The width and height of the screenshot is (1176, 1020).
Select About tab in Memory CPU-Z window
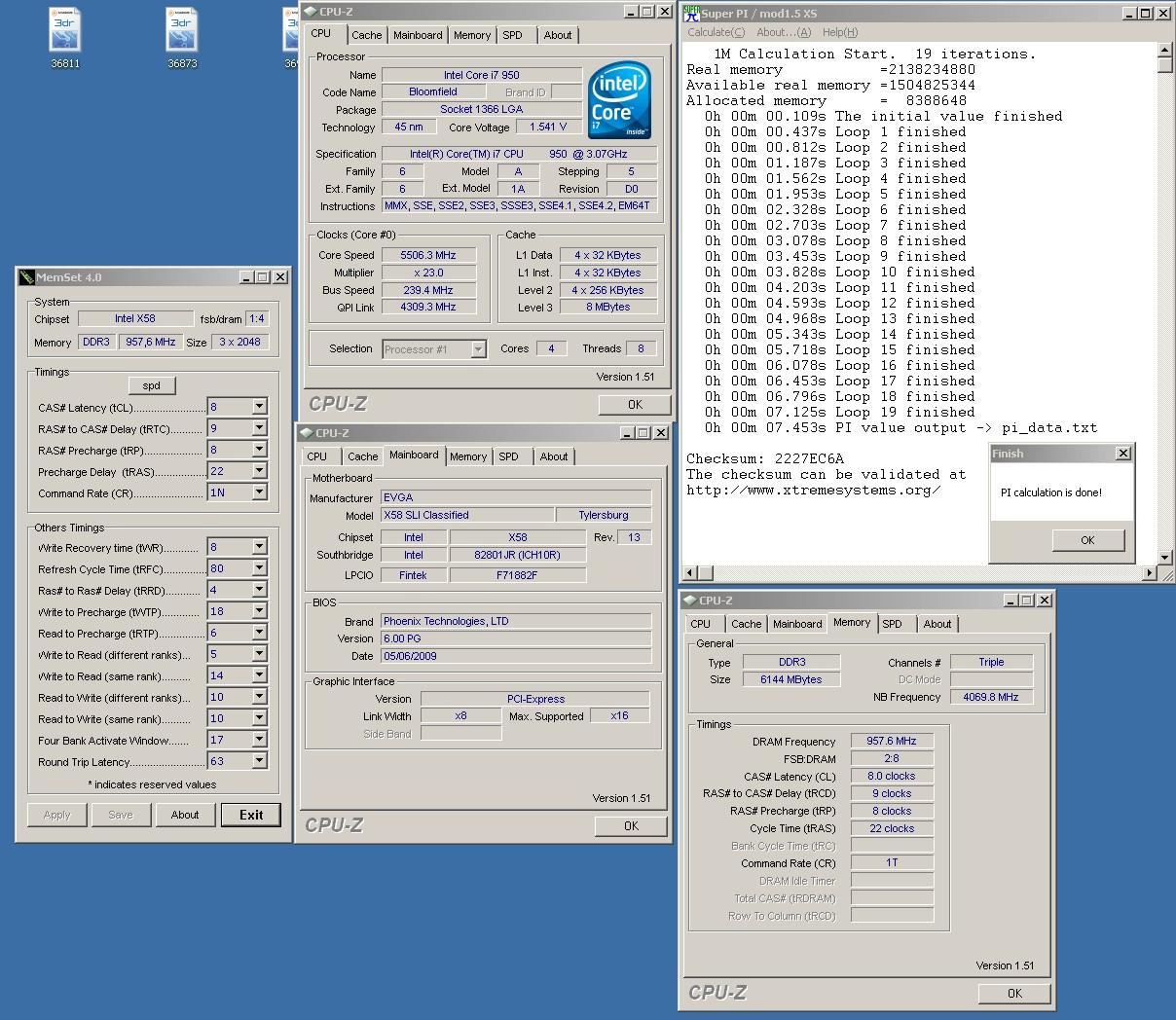tap(937, 624)
